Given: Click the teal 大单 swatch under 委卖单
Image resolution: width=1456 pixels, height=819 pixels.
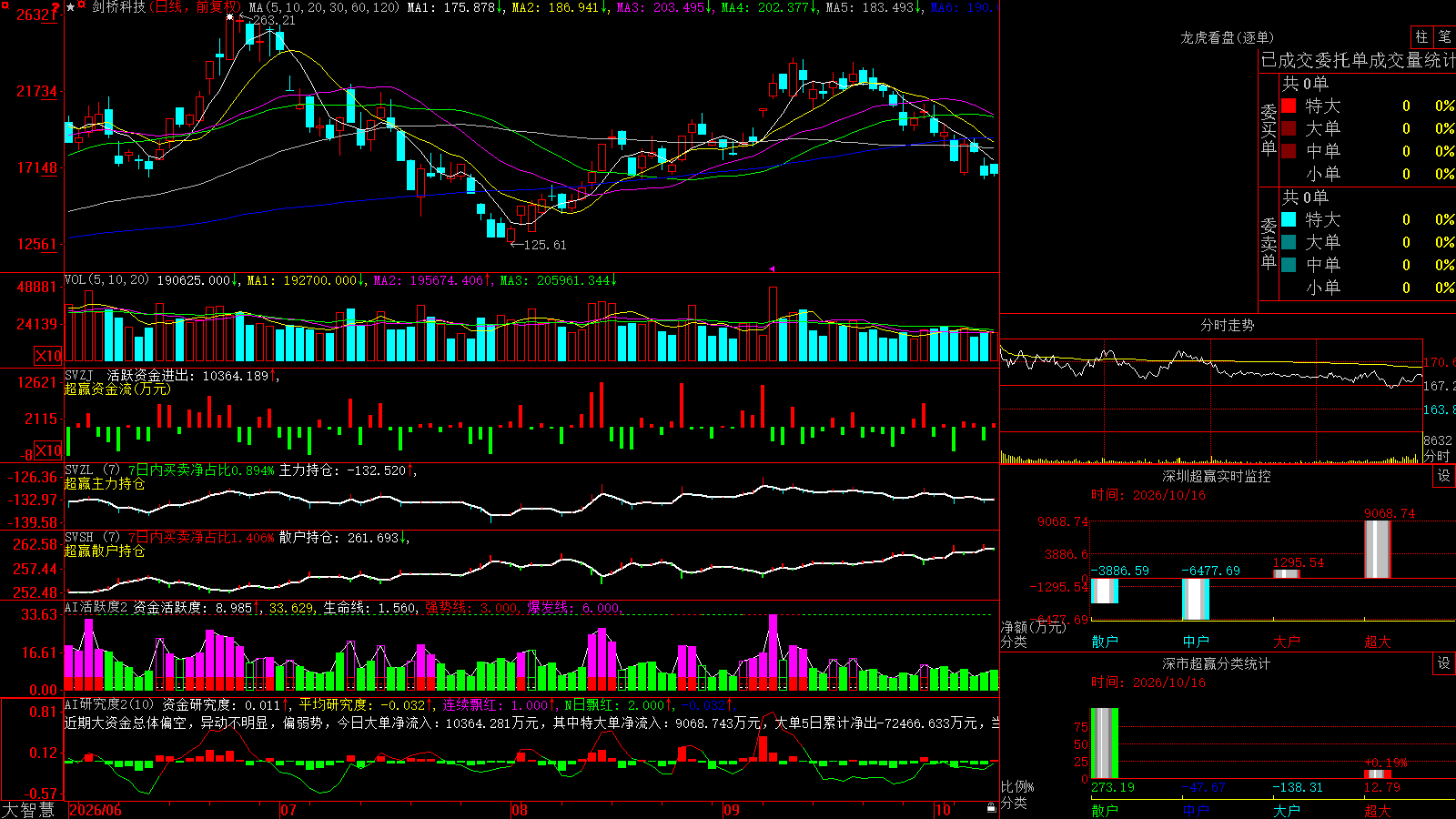Looking at the screenshot, I should [1289, 242].
